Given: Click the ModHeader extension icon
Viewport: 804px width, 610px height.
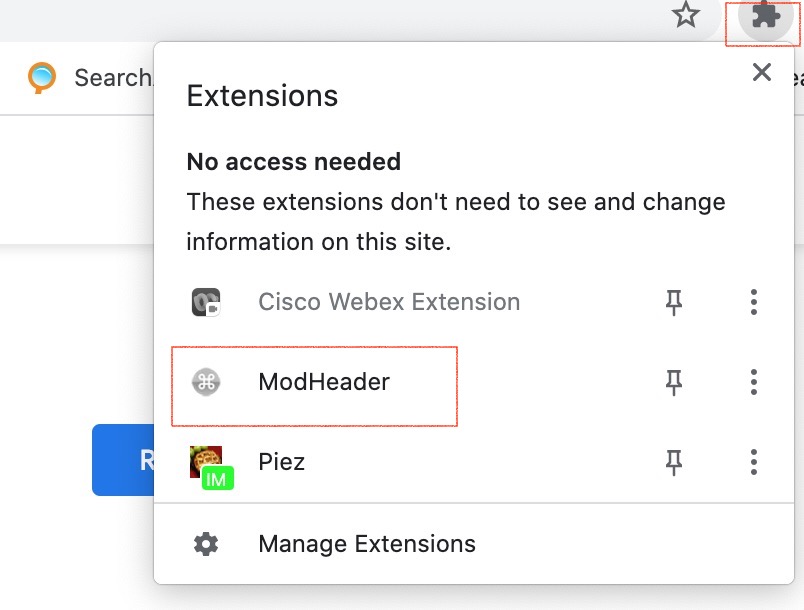Looking at the screenshot, I should pos(206,382).
